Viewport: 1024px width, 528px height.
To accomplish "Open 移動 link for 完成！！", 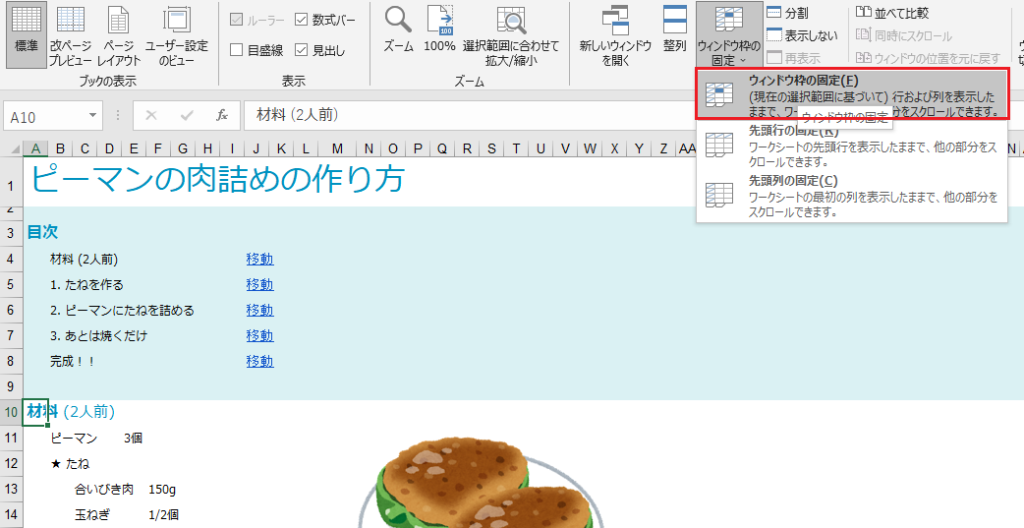I will tap(260, 361).
